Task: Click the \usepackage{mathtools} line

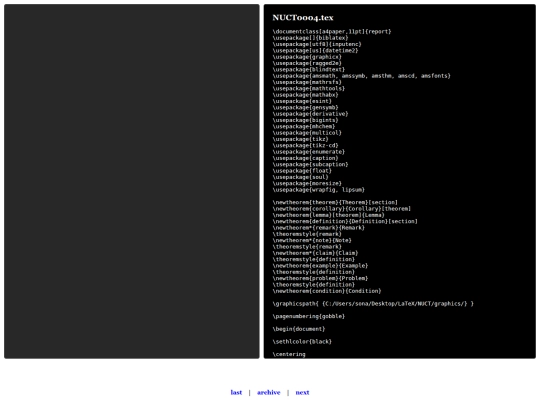Action: [309, 89]
